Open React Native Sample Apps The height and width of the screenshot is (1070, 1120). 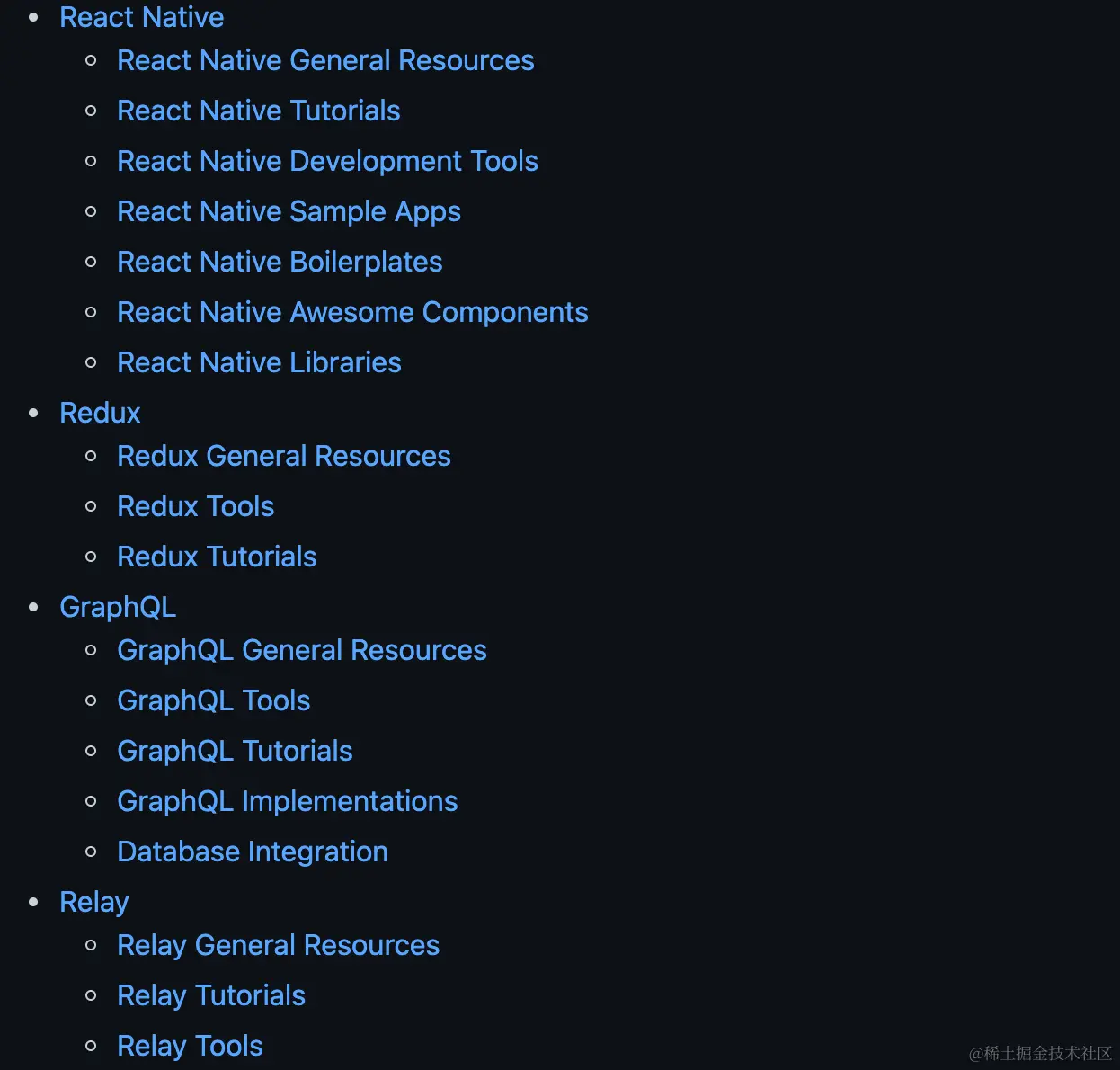click(289, 211)
